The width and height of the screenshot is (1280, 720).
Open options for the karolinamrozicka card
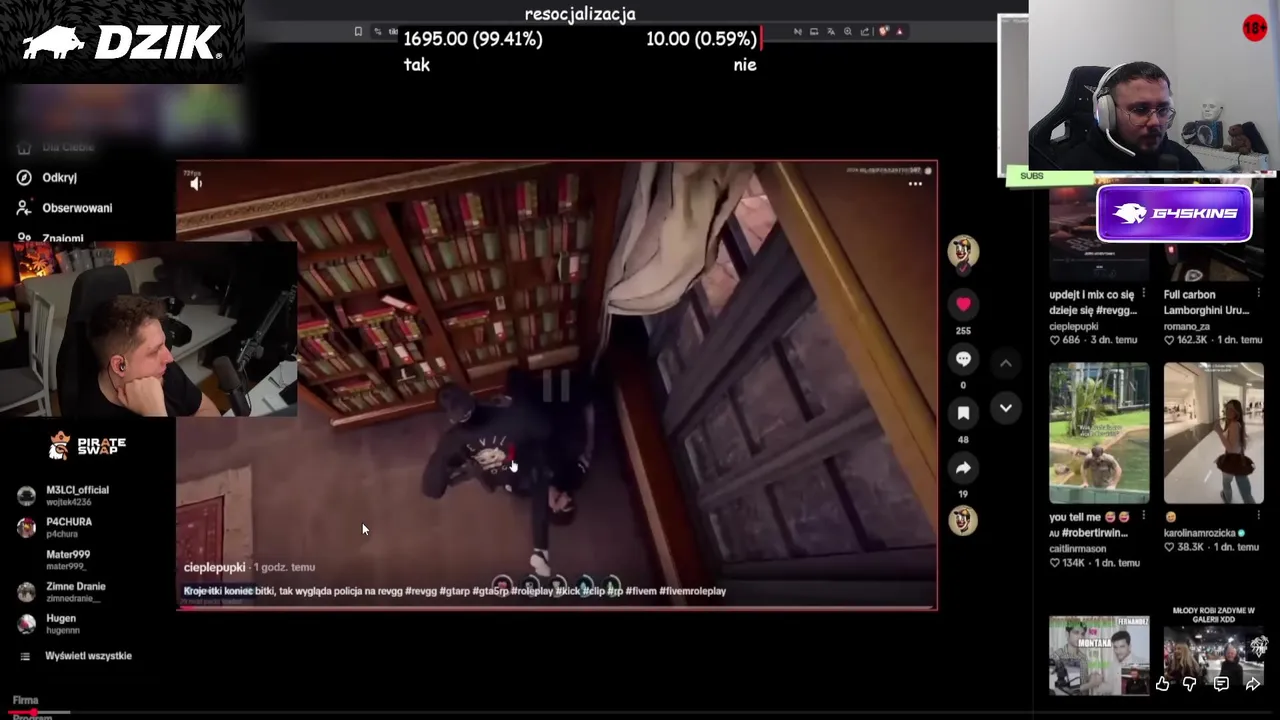1258,517
